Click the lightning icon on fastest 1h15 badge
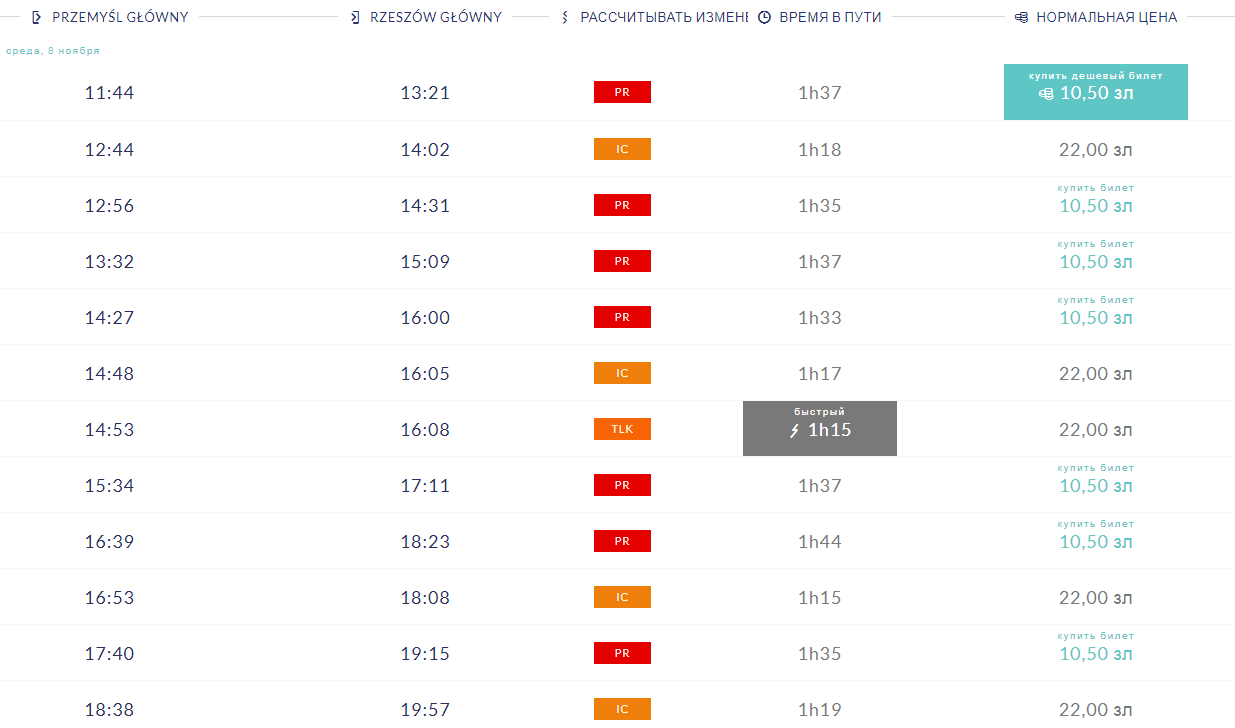Screen dimensions: 1235x728 796,431
